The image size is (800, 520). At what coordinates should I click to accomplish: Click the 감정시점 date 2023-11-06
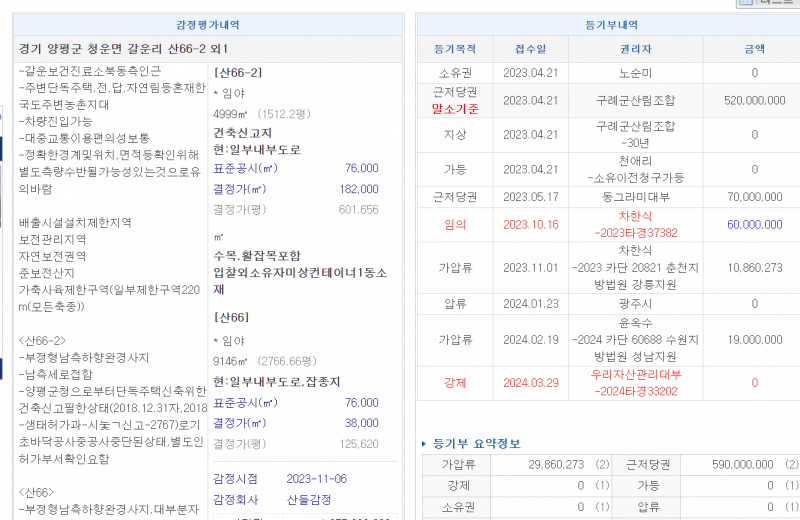click(315, 478)
